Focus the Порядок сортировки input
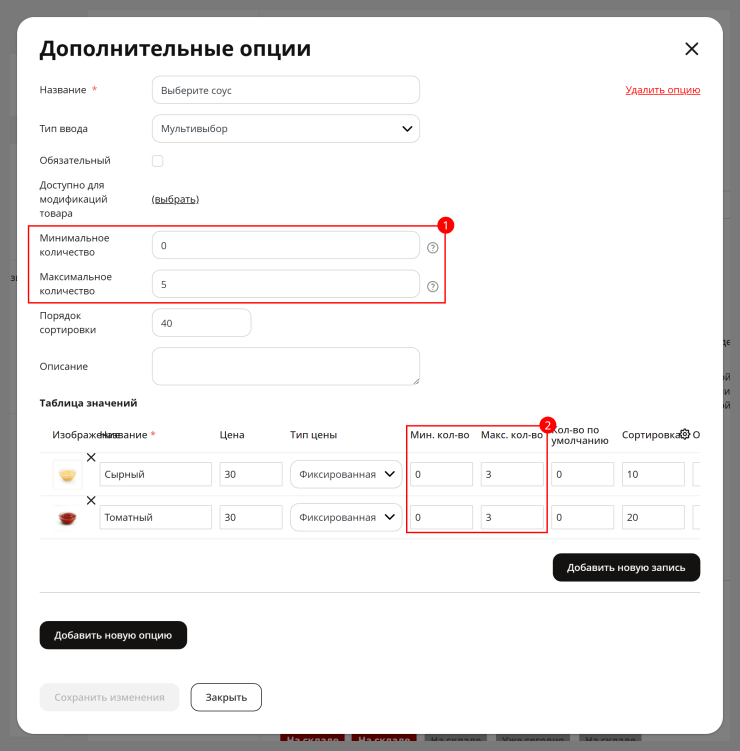 (x=202, y=323)
